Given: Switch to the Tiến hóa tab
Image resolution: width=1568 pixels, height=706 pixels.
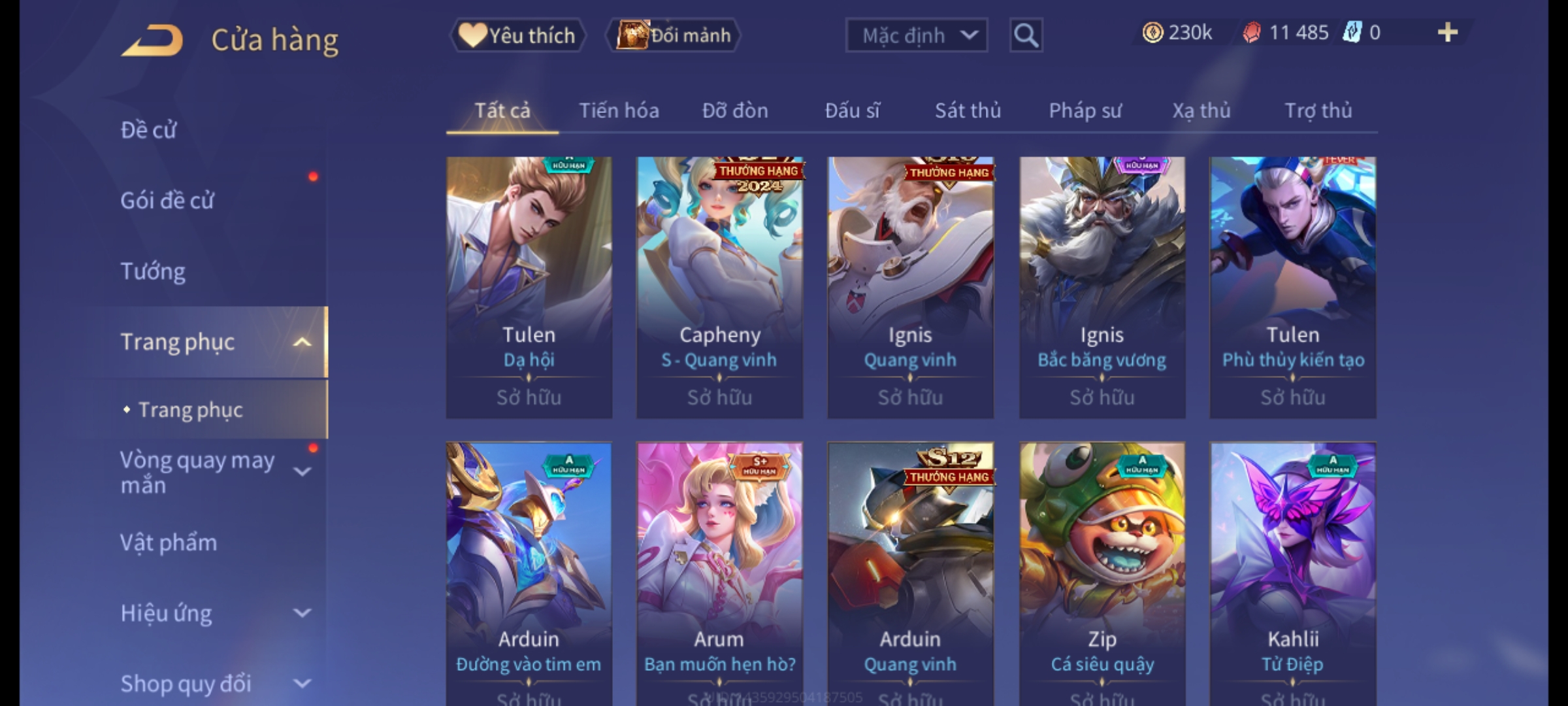Looking at the screenshot, I should (x=619, y=110).
